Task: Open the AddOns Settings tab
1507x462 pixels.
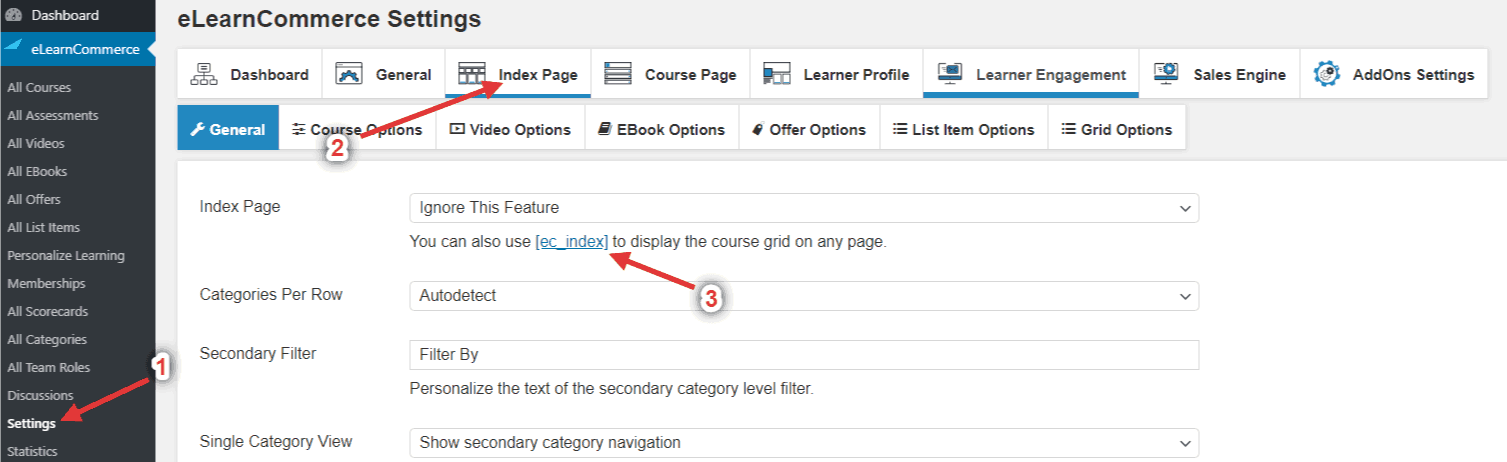Action: [1394, 74]
